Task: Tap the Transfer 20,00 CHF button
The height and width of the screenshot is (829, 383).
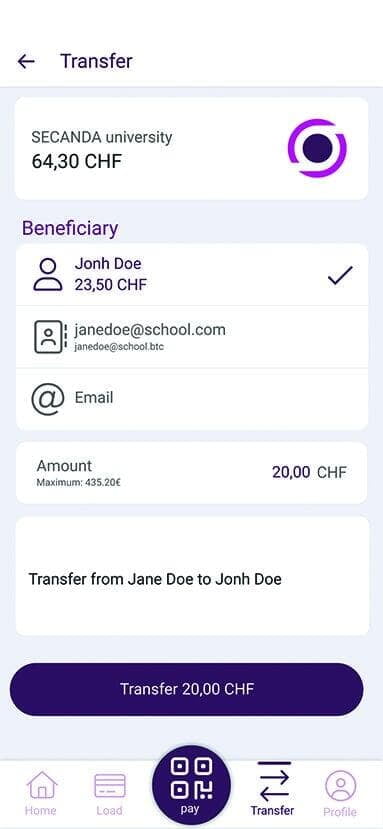Action: click(x=187, y=689)
